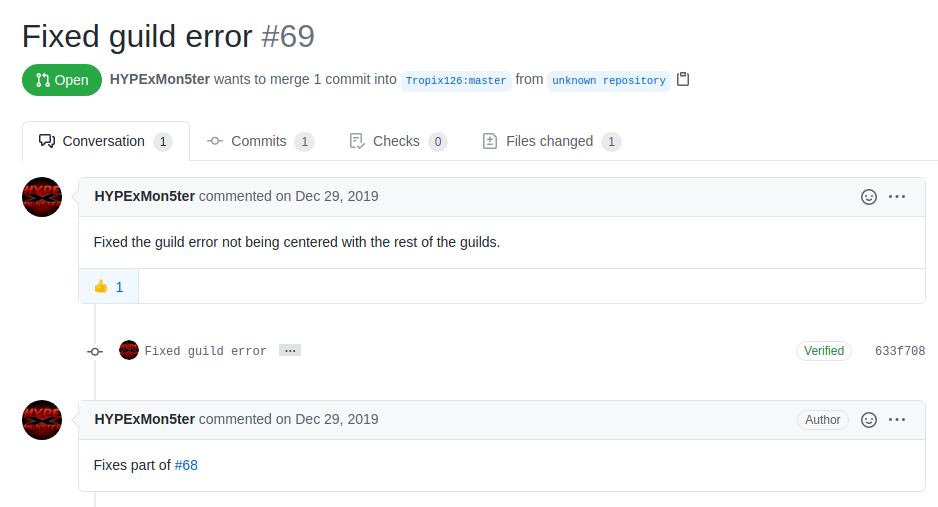Expand commit message ellipsis for Fixed guild error

(x=290, y=350)
